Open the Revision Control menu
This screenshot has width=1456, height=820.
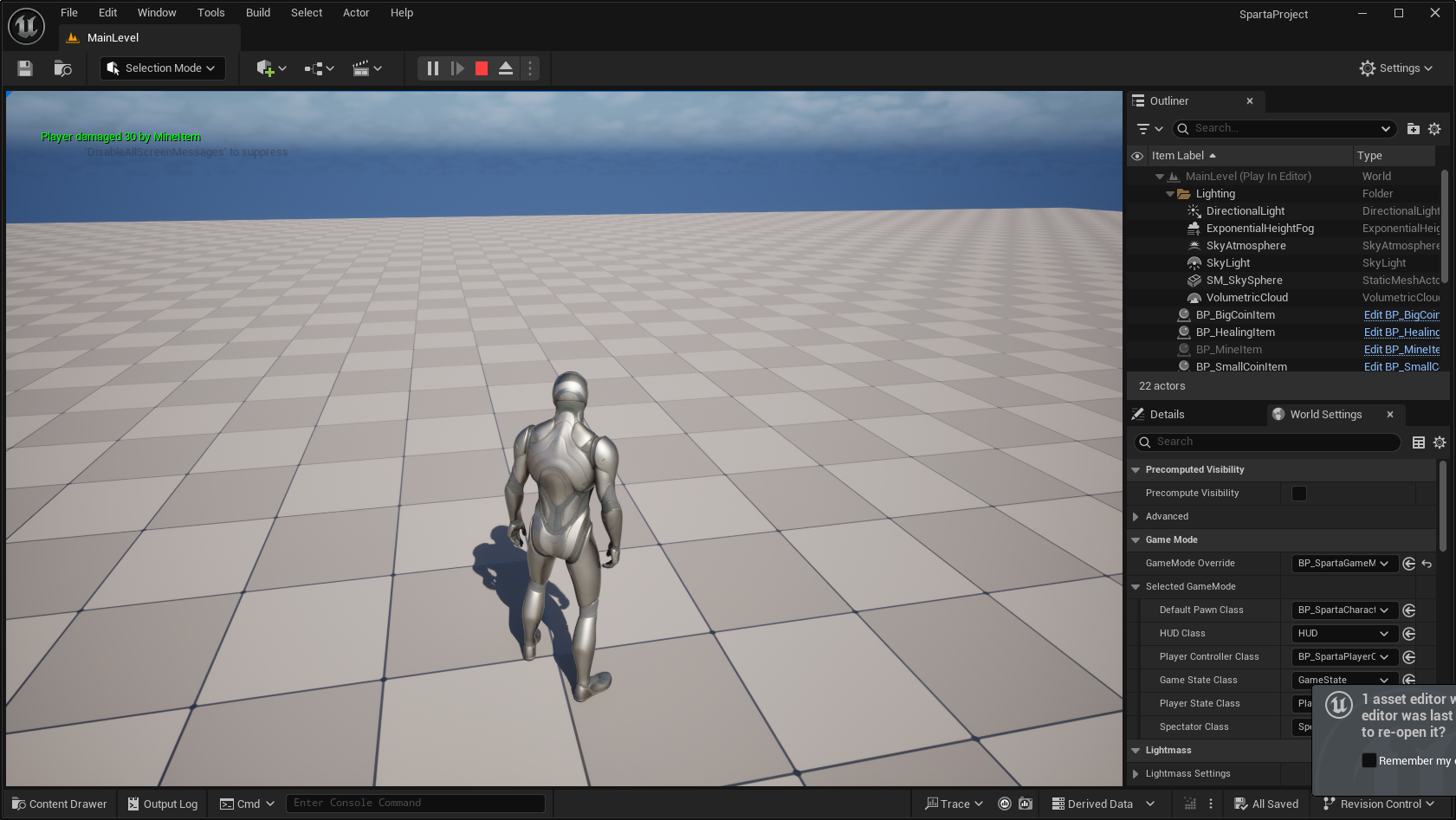tap(1379, 804)
